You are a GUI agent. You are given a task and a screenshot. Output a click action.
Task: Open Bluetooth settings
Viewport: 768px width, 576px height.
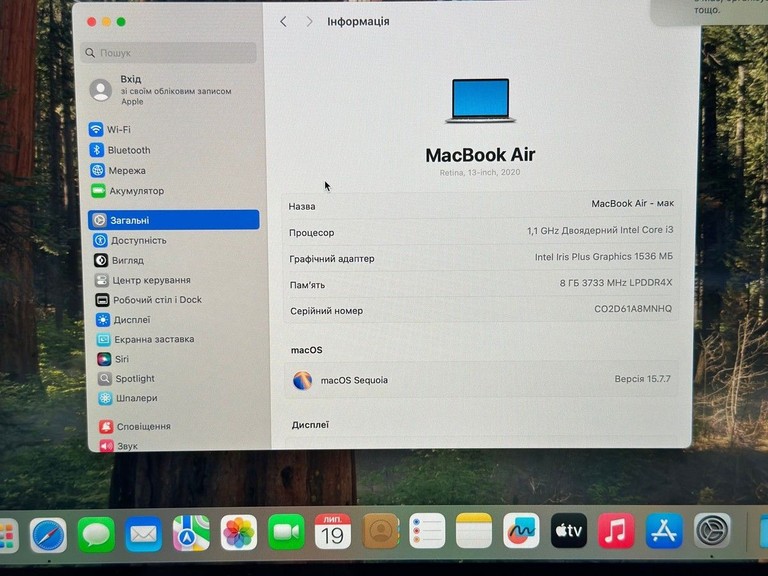tap(120, 150)
